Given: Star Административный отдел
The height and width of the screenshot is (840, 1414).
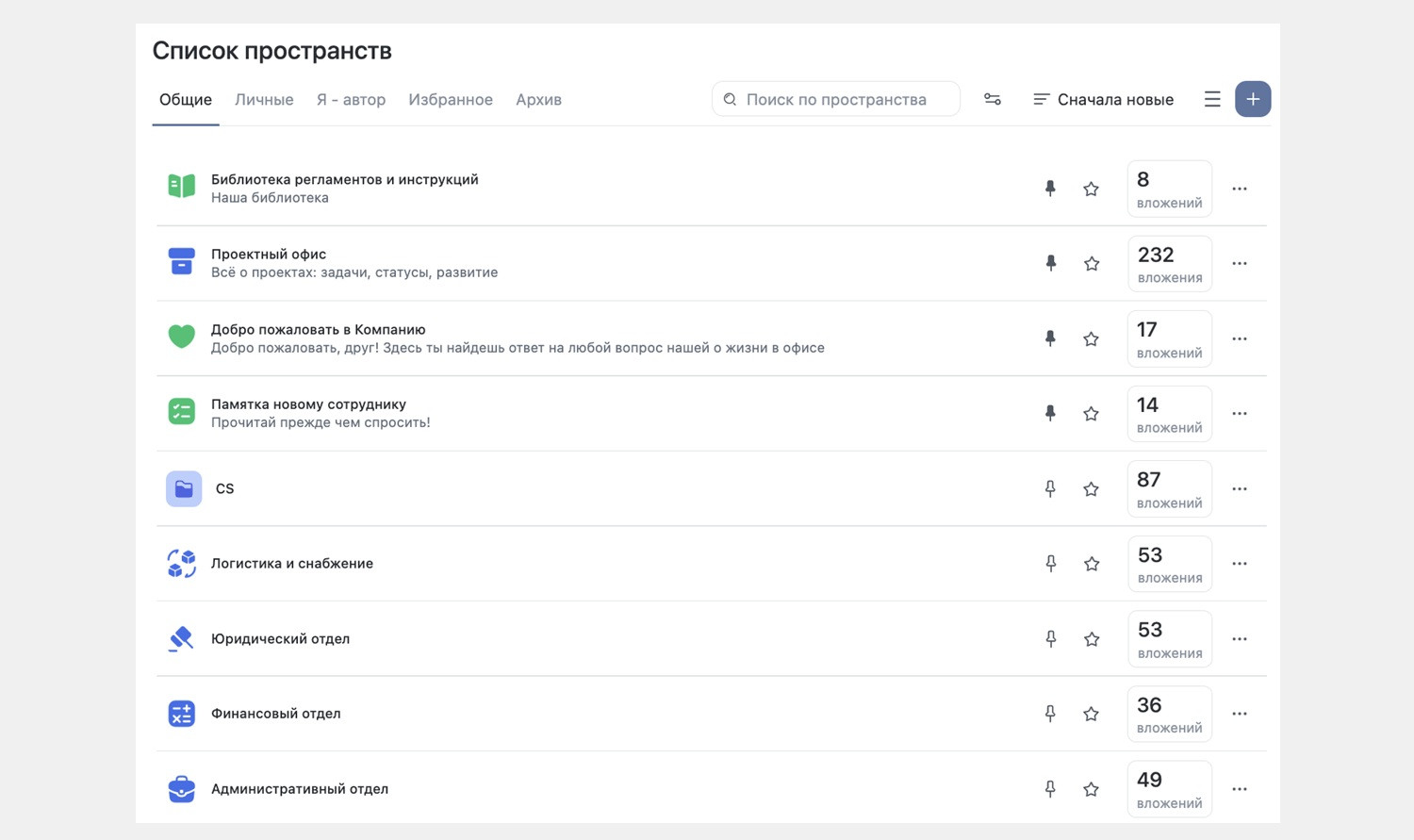Looking at the screenshot, I should click(x=1092, y=789).
